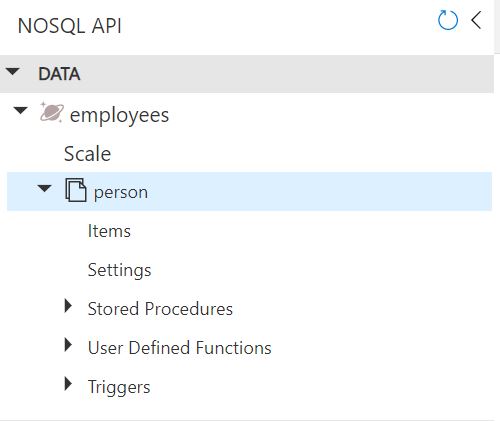Screen dimensions: 500x421
Task: Click the DATA section header label
Action: (x=59, y=74)
